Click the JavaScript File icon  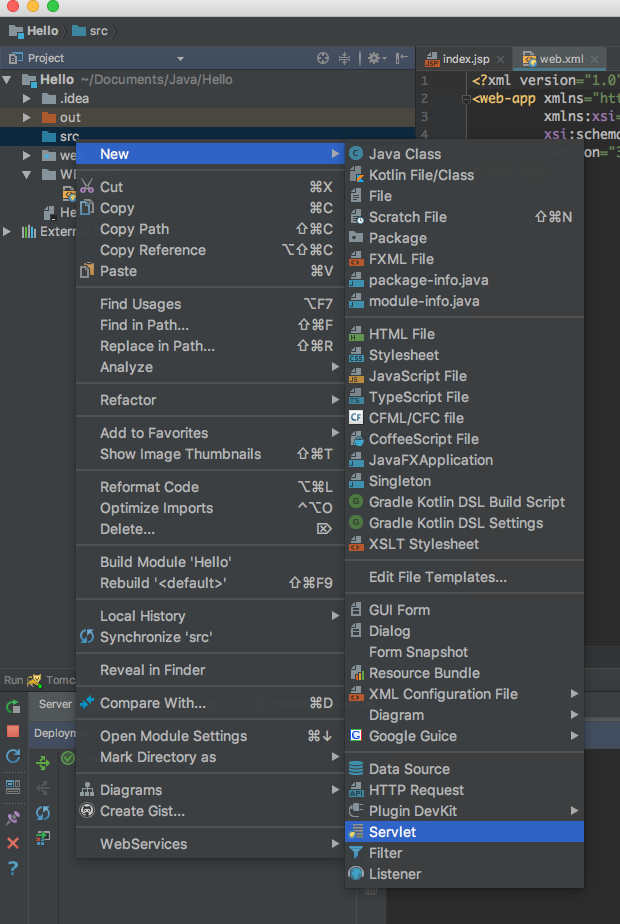355,376
